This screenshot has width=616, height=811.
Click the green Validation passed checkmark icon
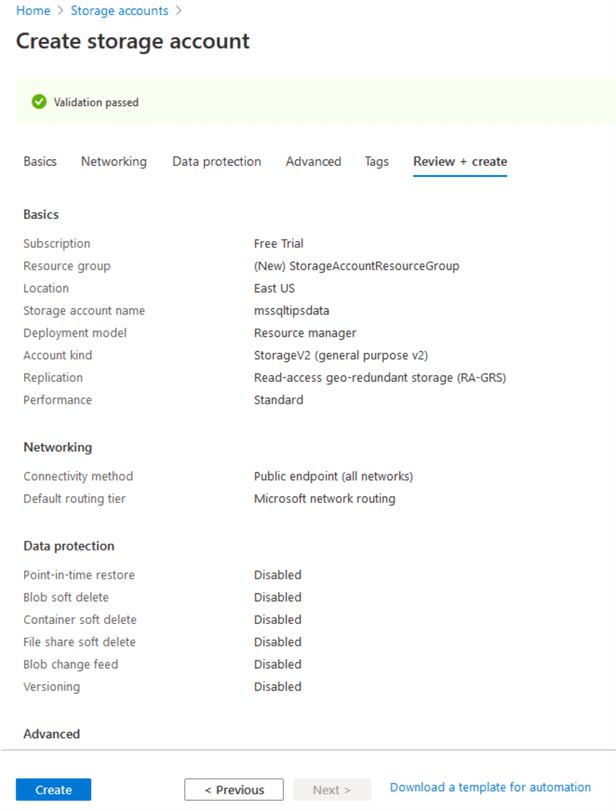coord(39,102)
